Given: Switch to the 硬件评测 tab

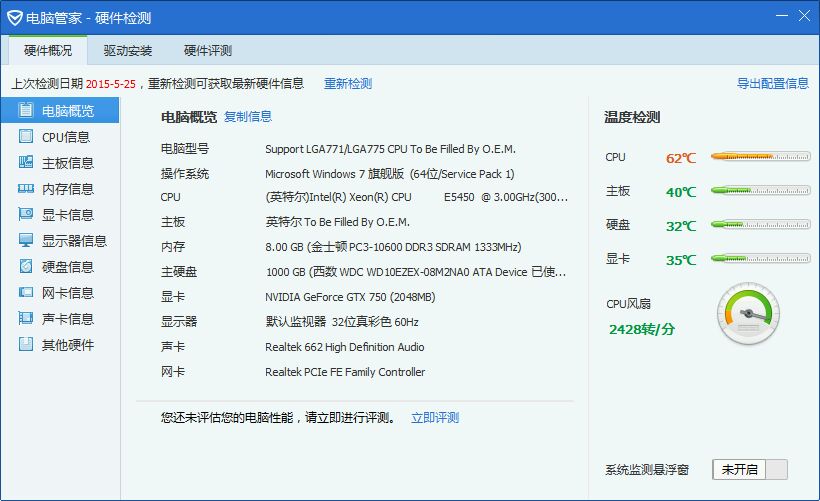Looking at the screenshot, I should pyautogui.click(x=208, y=50).
